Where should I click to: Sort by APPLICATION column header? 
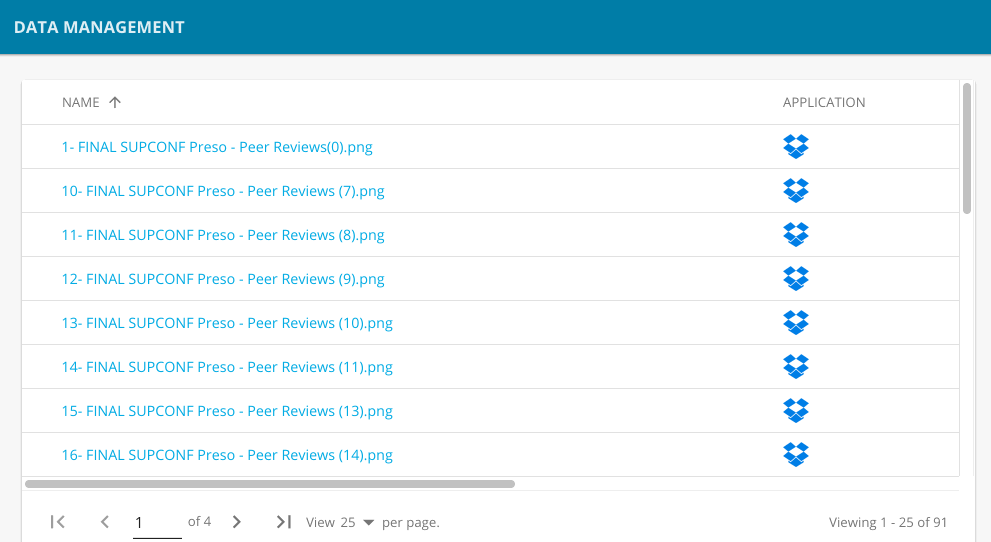824,102
